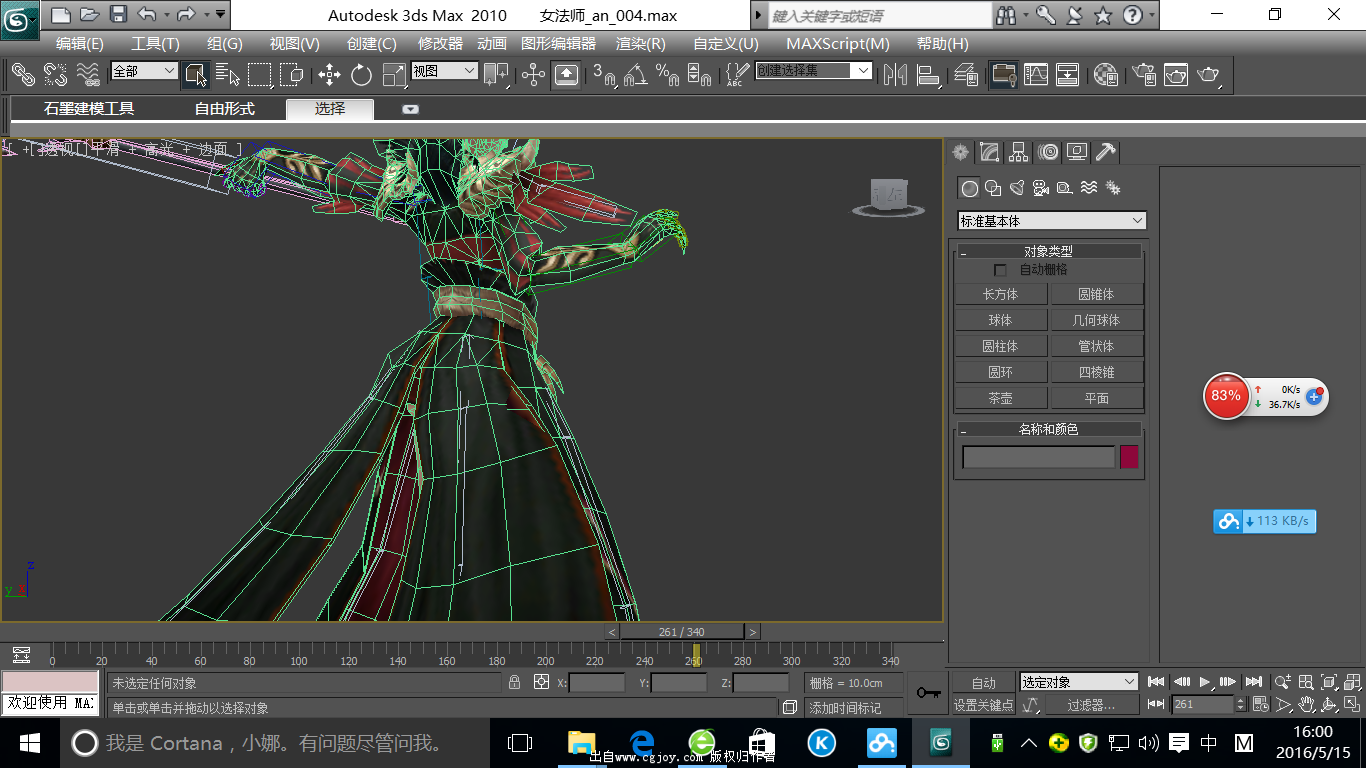This screenshot has width=1366, height=768.
Task: Expand the ribbon minimize options arrow
Action: tap(410, 109)
